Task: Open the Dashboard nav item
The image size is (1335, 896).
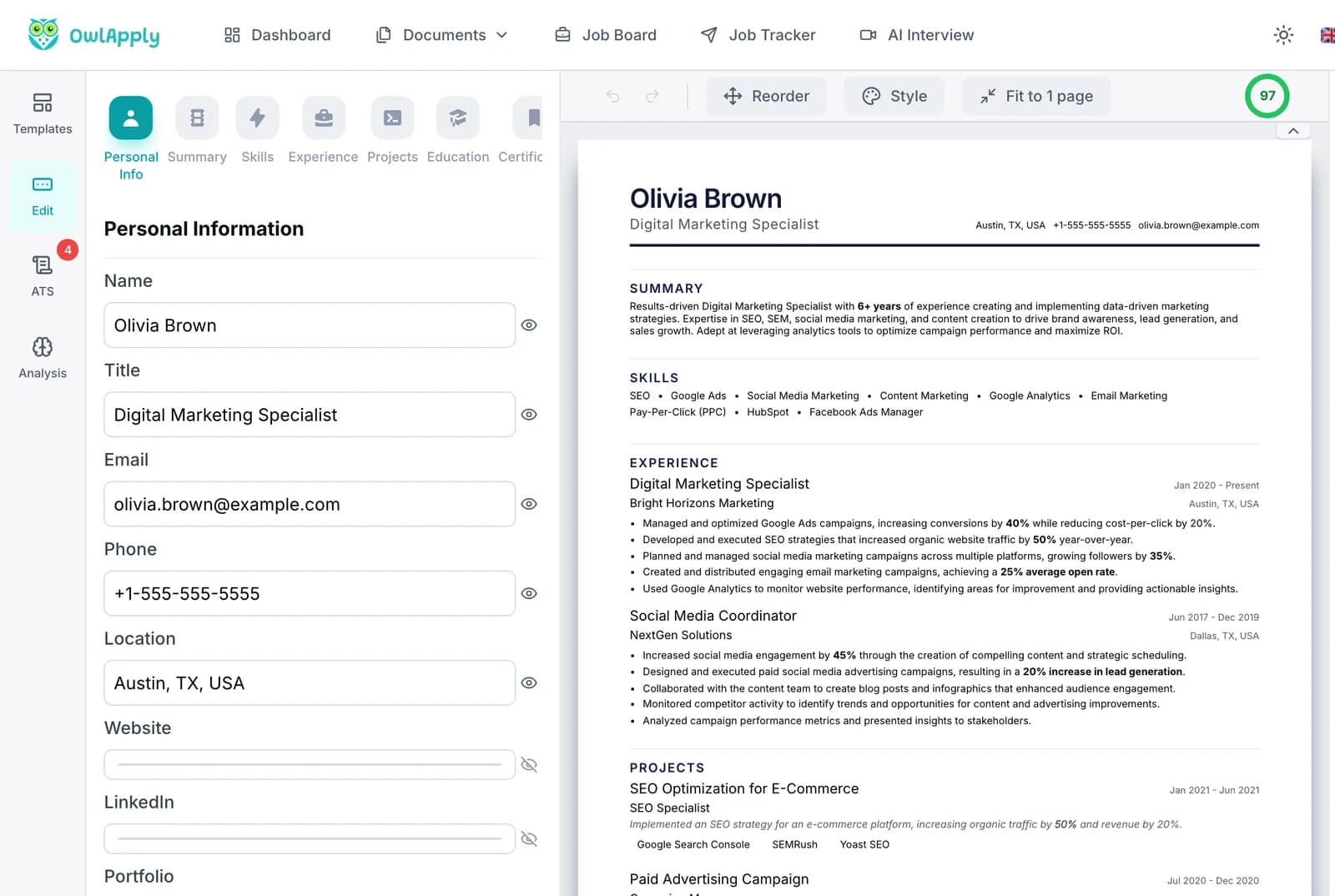Action: tap(278, 35)
